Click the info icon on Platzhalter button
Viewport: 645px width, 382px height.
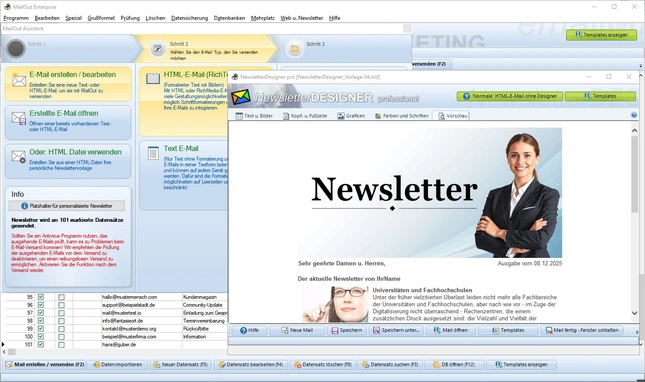click(25, 206)
